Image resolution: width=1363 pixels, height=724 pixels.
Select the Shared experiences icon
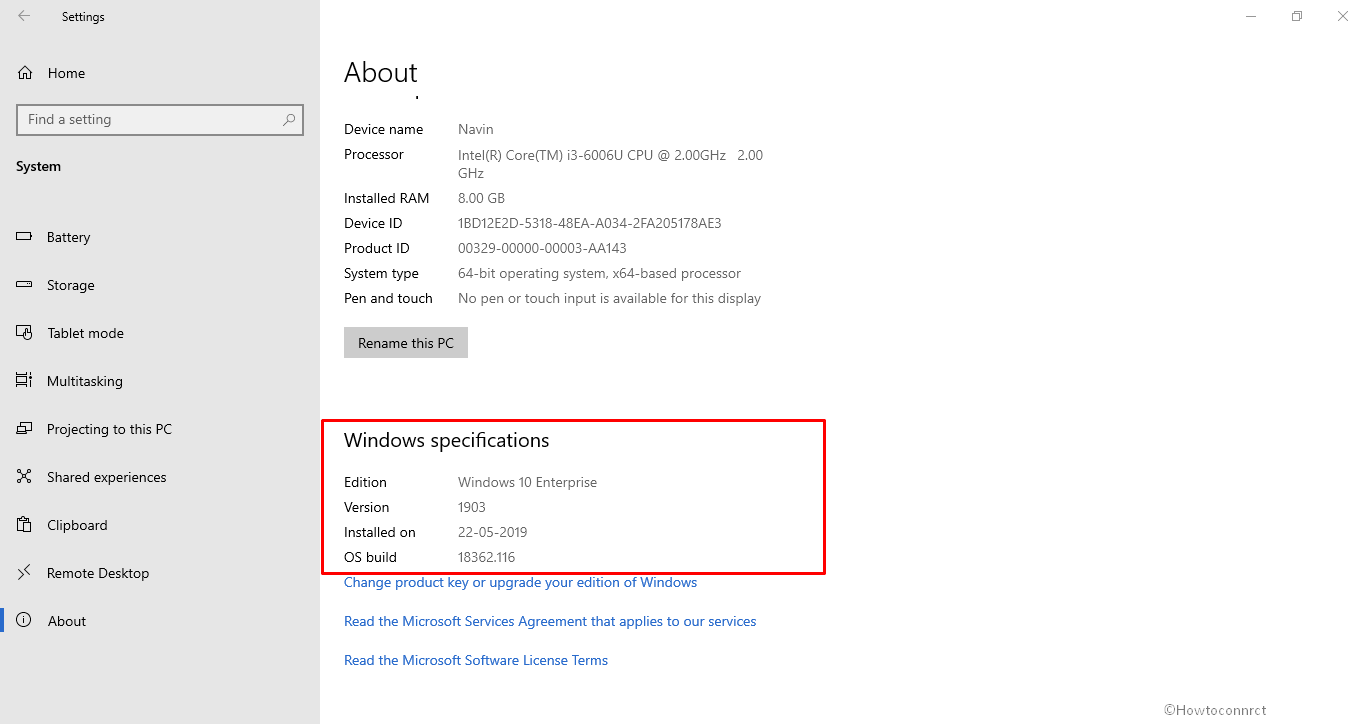point(25,477)
